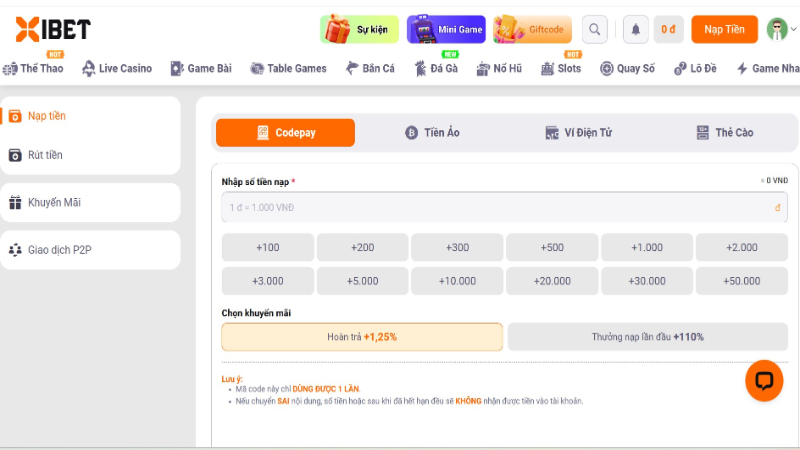
Task: Add +200 quick amount
Action: [363, 247]
